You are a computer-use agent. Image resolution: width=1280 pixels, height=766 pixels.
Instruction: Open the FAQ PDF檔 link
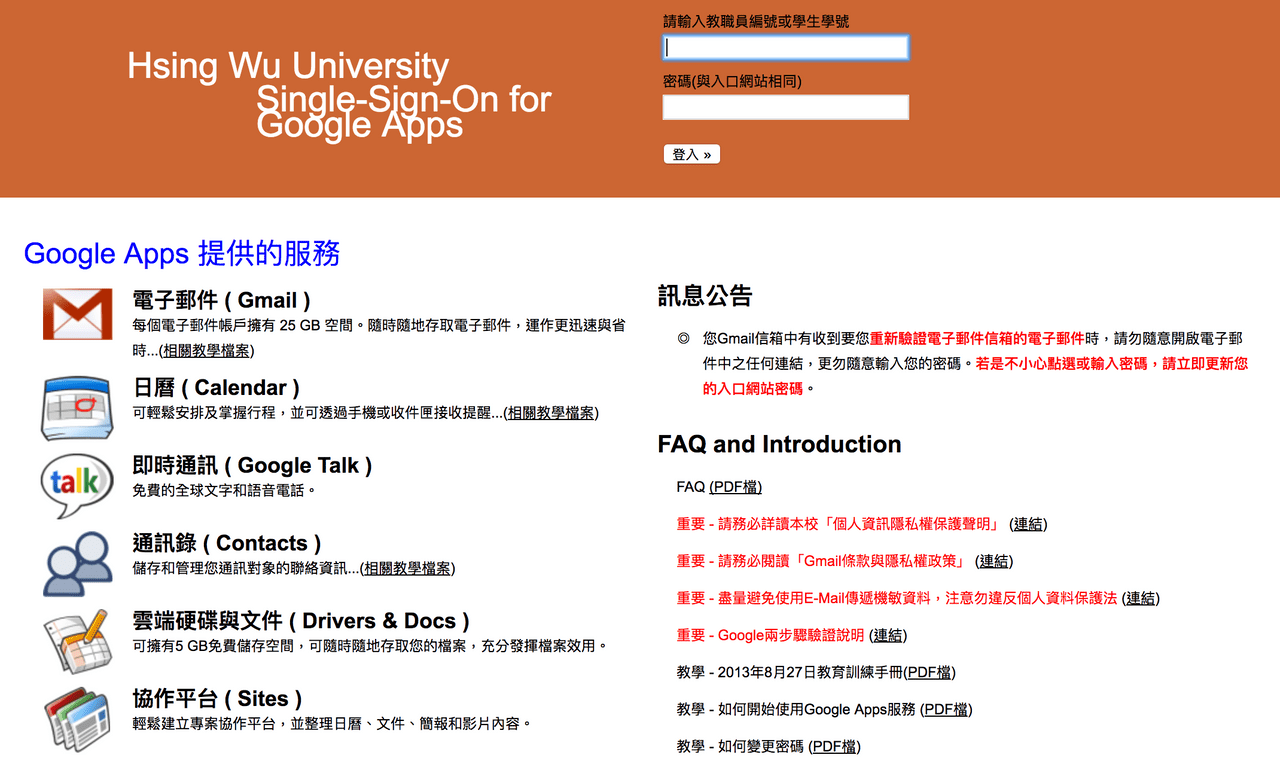tap(736, 487)
